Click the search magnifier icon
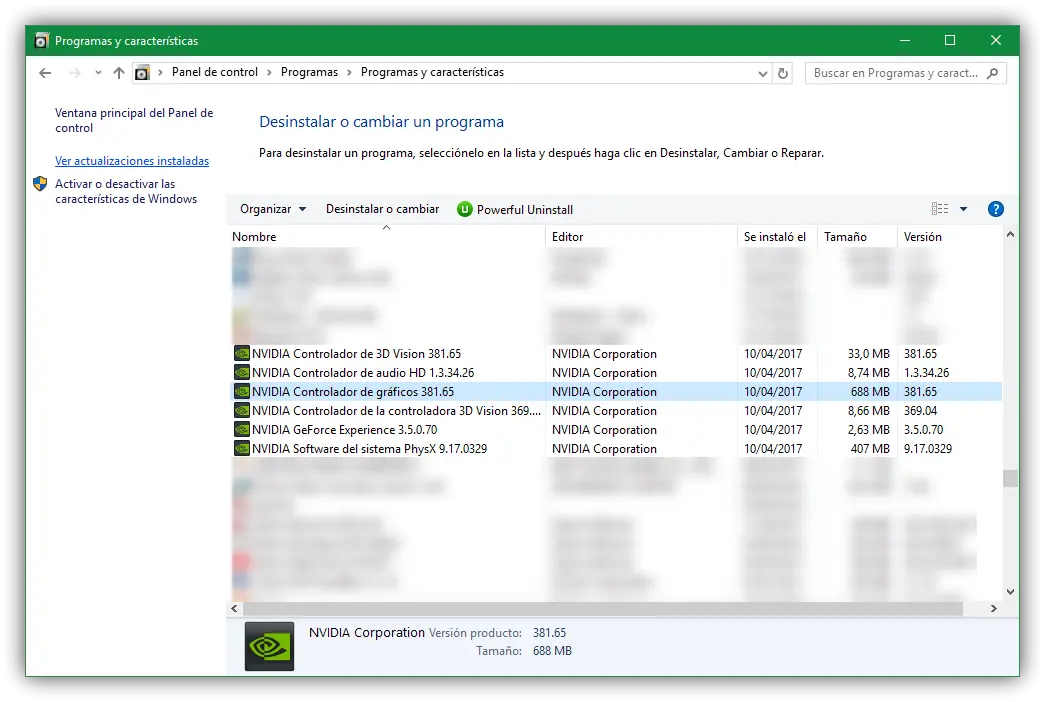Viewport: 1045px width, 702px height. [992, 73]
